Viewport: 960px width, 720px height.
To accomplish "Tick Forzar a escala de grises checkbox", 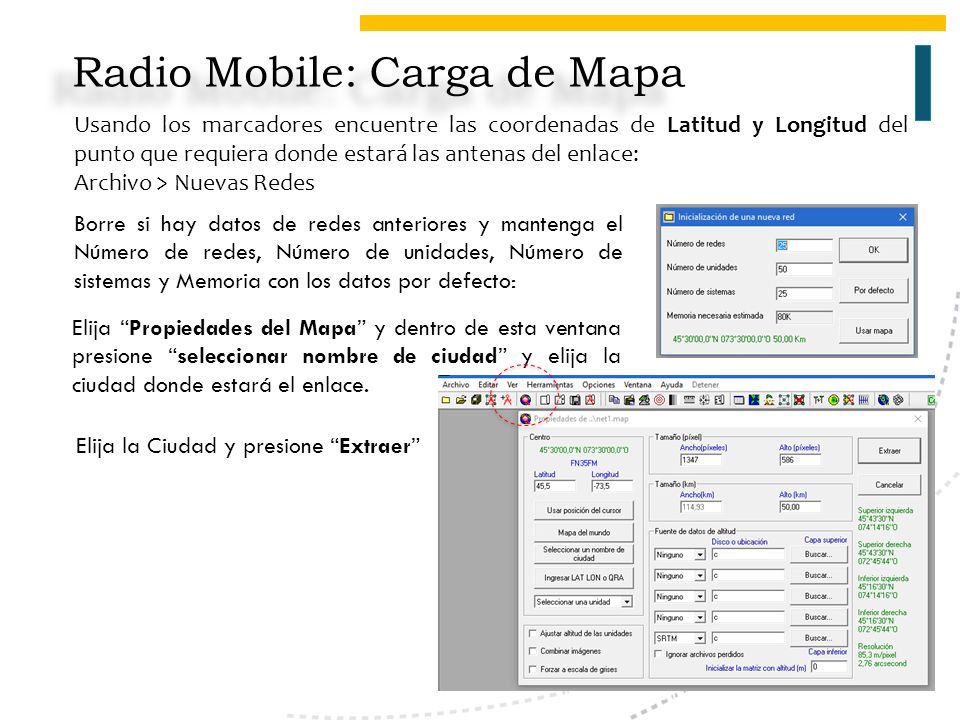I will tap(533, 669).
